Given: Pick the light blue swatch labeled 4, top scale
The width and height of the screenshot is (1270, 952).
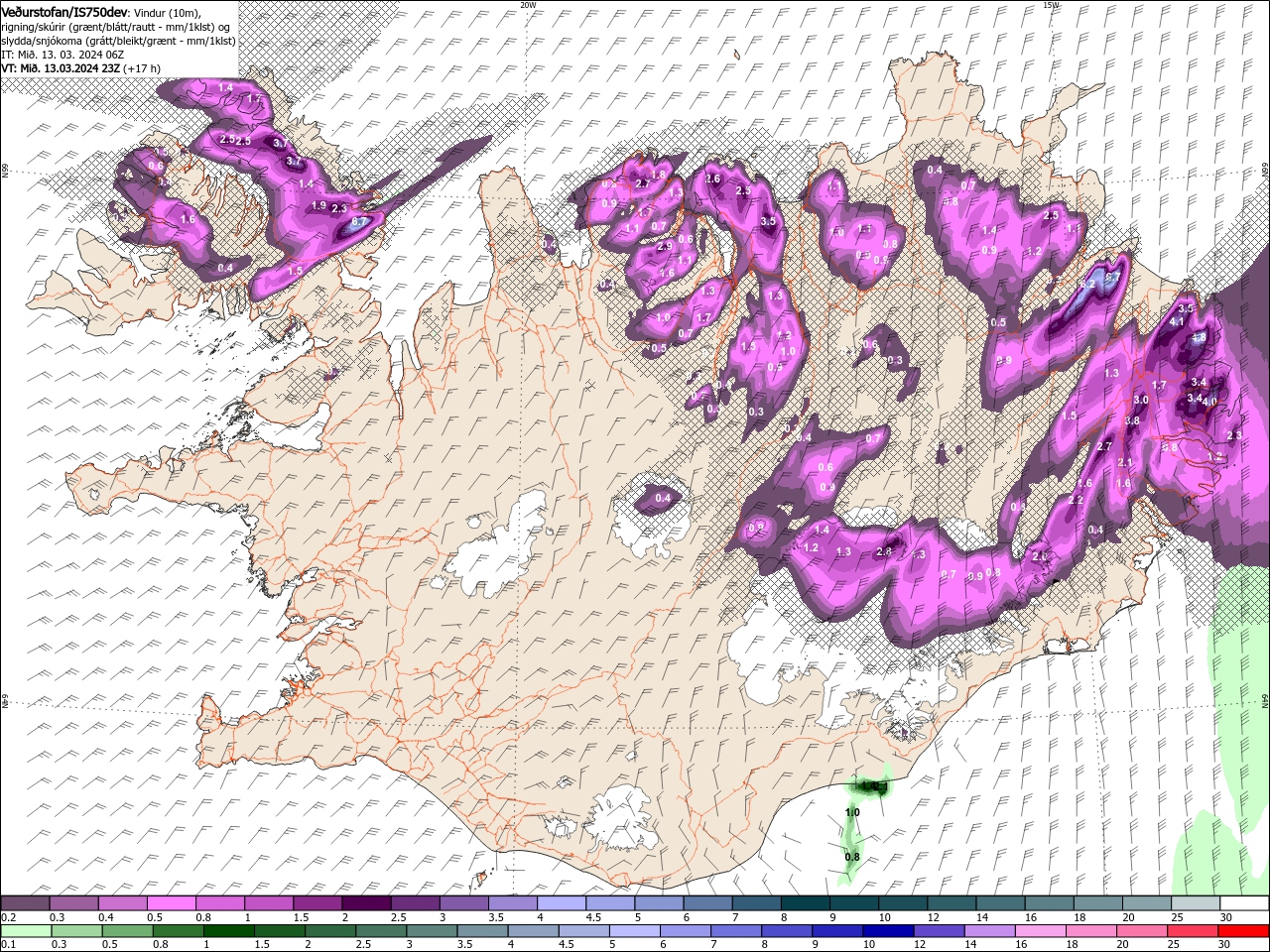Looking at the screenshot, I should pos(560,903).
